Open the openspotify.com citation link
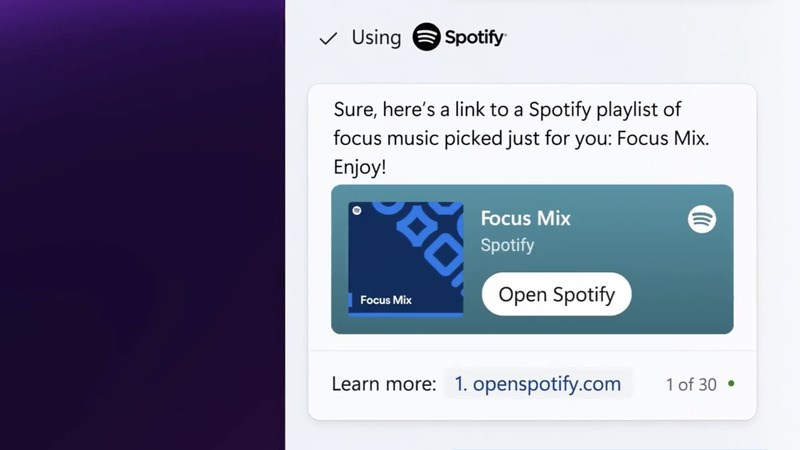The width and height of the screenshot is (800, 450). (x=538, y=383)
